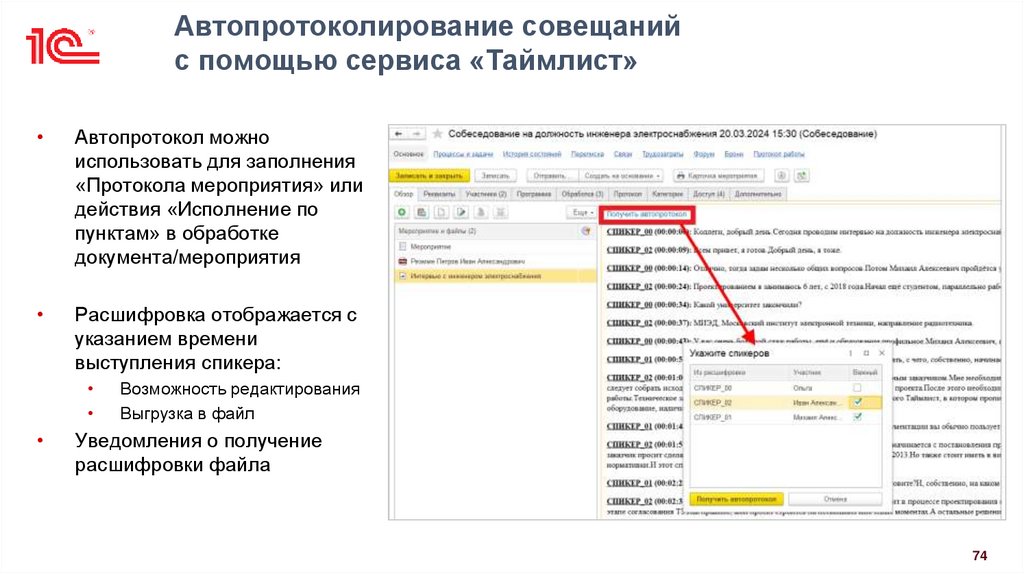
Task: Open the Создать на основании dropdown
Action: tap(622, 176)
